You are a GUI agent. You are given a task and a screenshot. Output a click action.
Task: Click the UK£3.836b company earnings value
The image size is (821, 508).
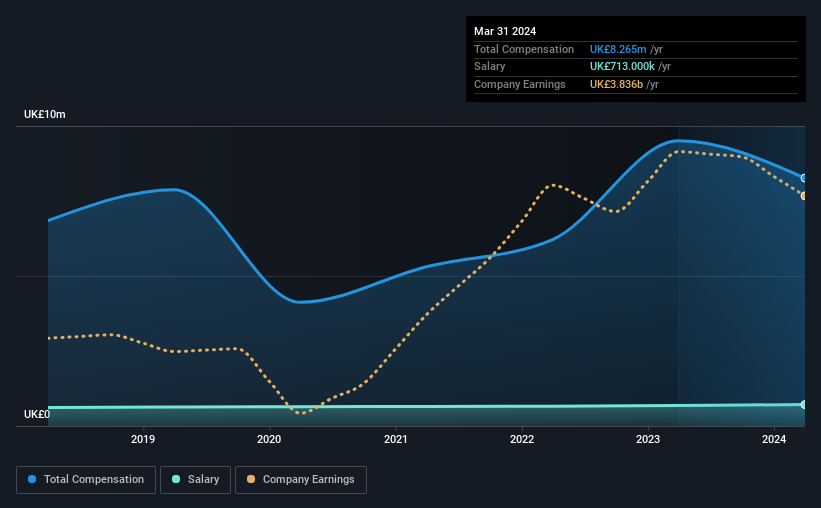pos(616,84)
